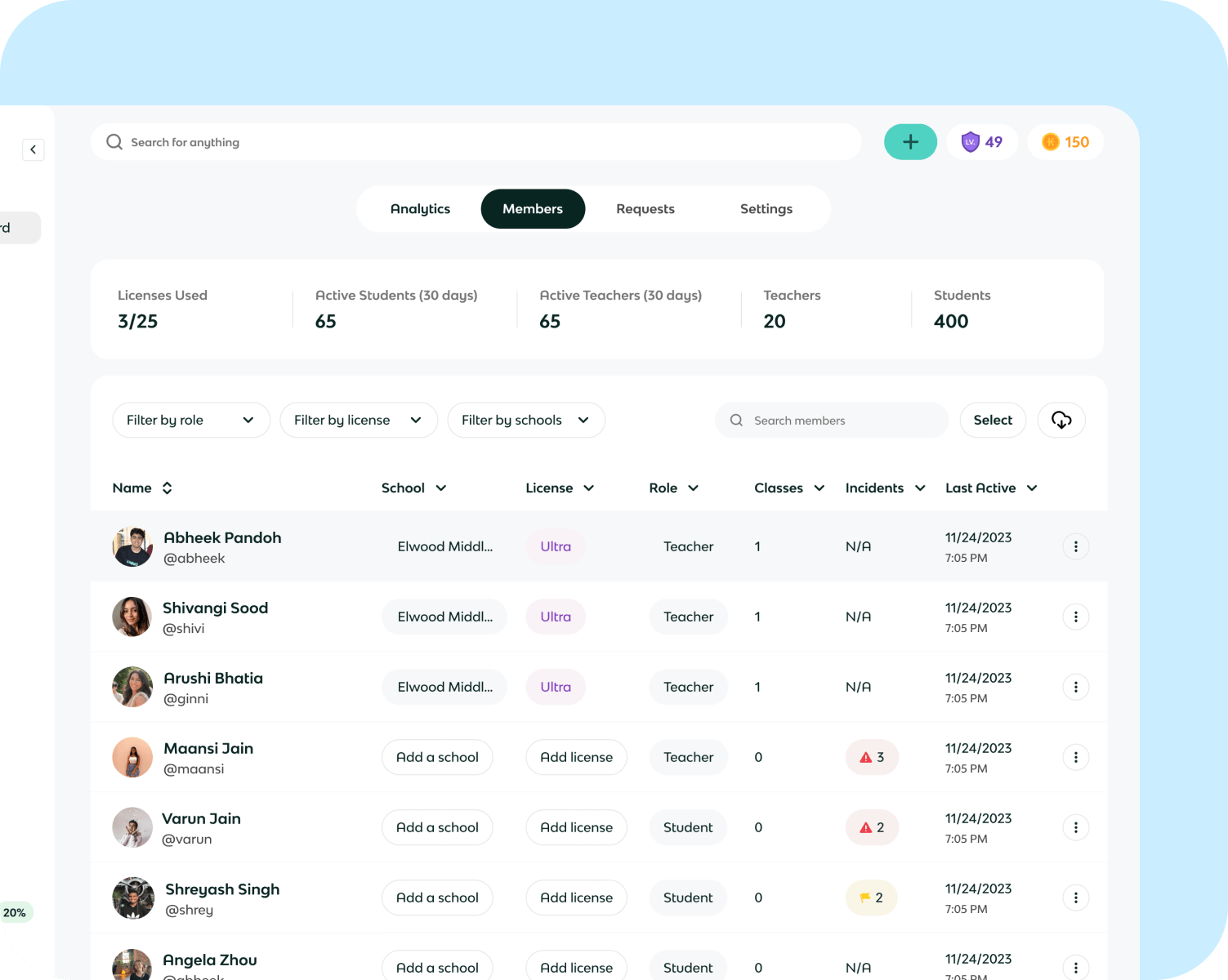1228x980 pixels.
Task: Click the cloud download icon
Action: pyautogui.click(x=1061, y=420)
